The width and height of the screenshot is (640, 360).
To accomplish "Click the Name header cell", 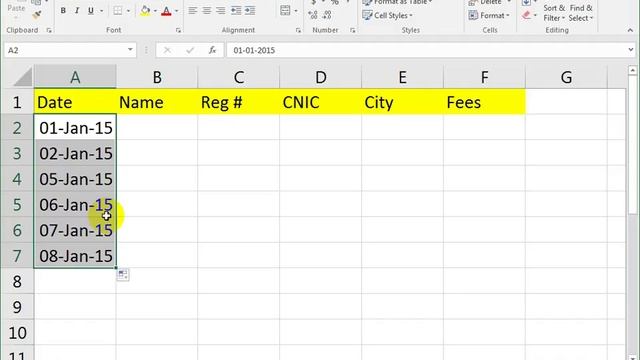I will 157,102.
